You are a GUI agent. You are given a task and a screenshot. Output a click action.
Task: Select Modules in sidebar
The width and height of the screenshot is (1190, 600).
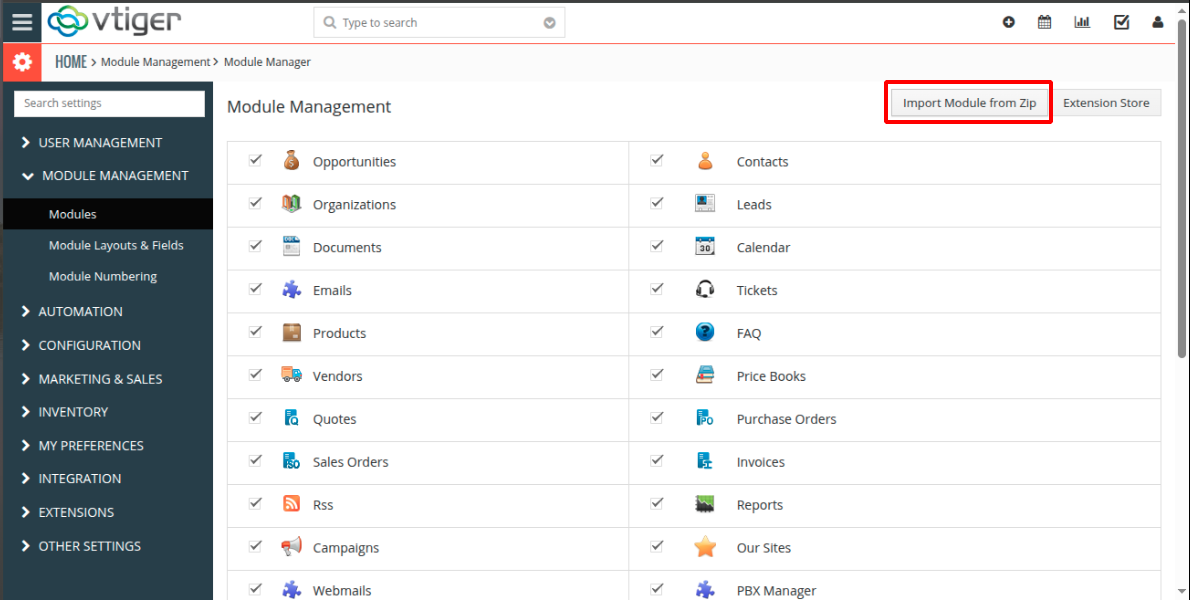(x=108, y=214)
